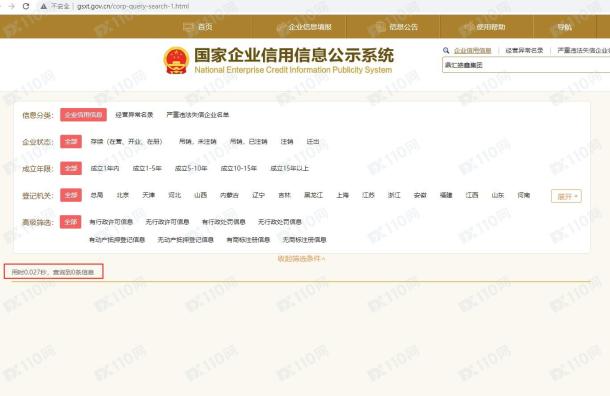The width and height of the screenshot is (610, 396).
Task: Filter by 成立10-15年
Action: tap(238, 168)
